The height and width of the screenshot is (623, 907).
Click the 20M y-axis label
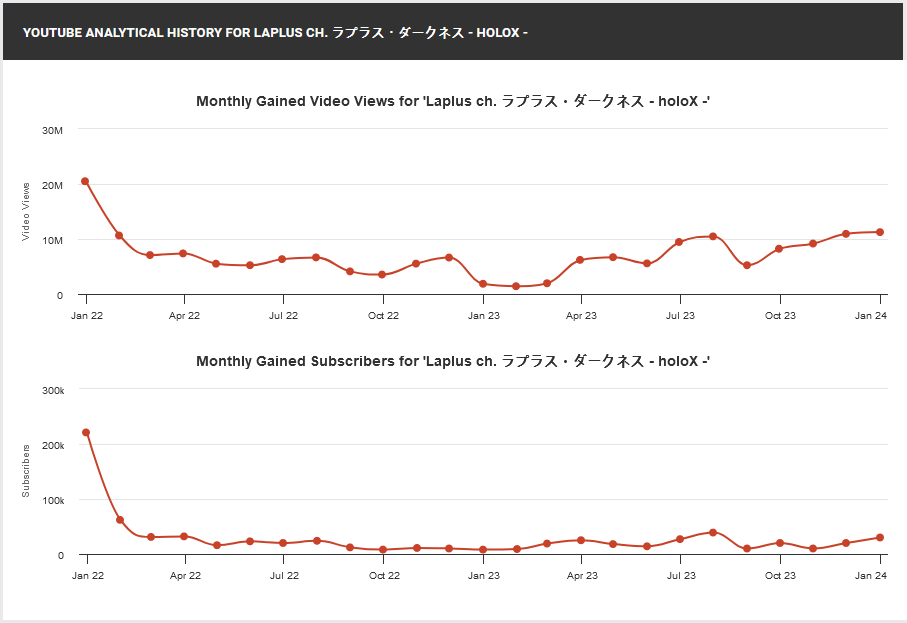coord(52,186)
